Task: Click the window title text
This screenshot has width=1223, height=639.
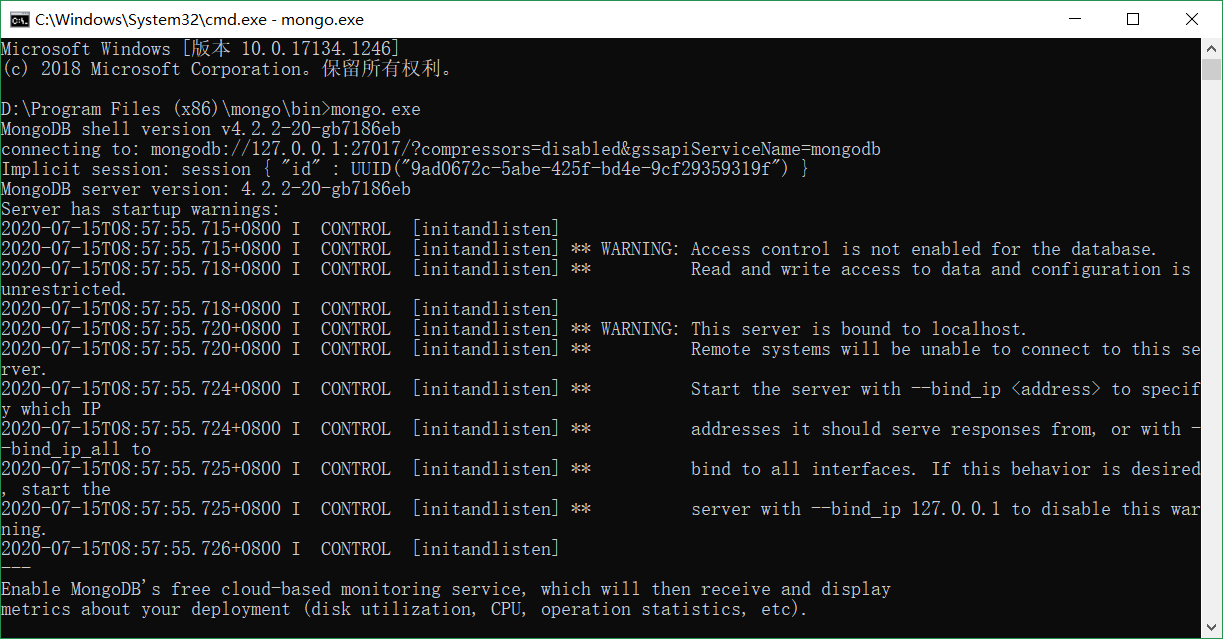Action: point(200,18)
